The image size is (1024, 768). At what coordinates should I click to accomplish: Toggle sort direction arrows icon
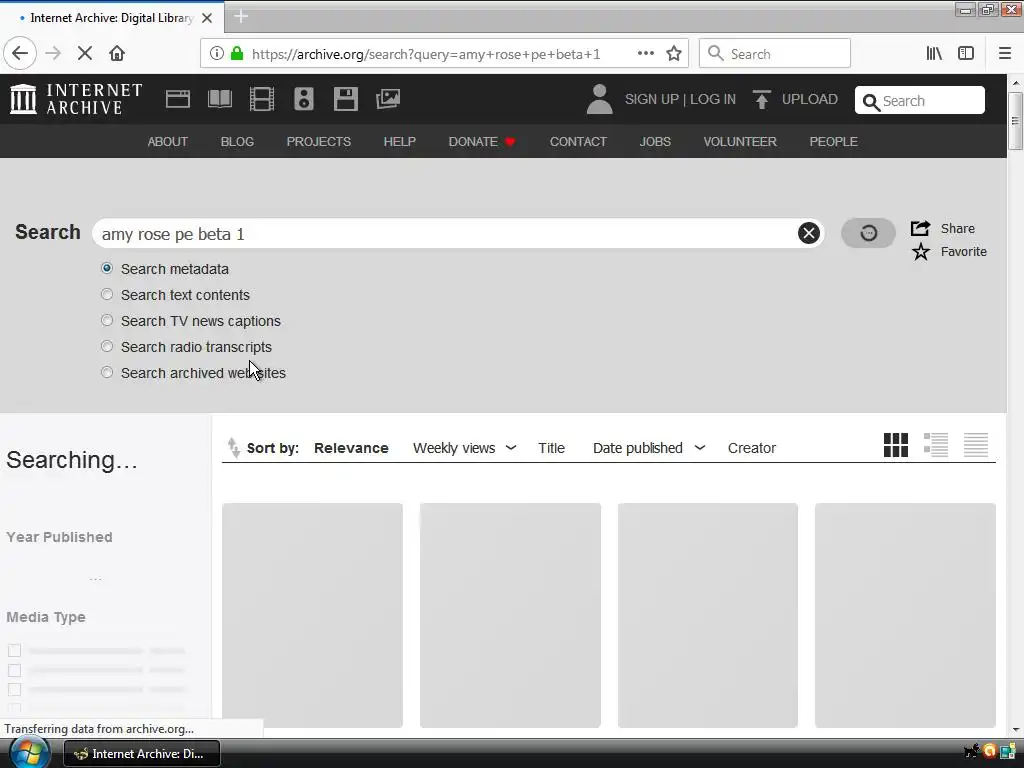[x=233, y=447]
